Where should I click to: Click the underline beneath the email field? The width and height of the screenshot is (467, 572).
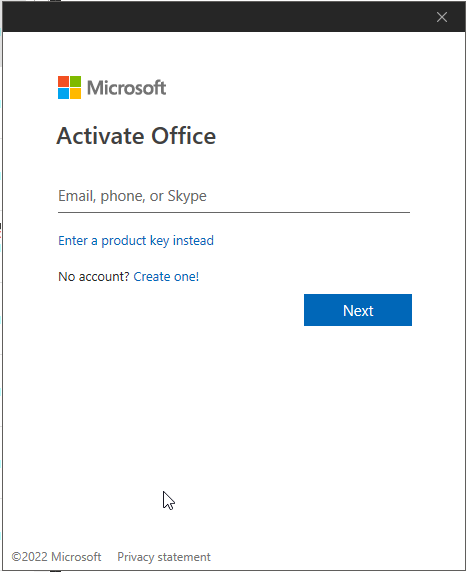pyautogui.click(x=234, y=212)
